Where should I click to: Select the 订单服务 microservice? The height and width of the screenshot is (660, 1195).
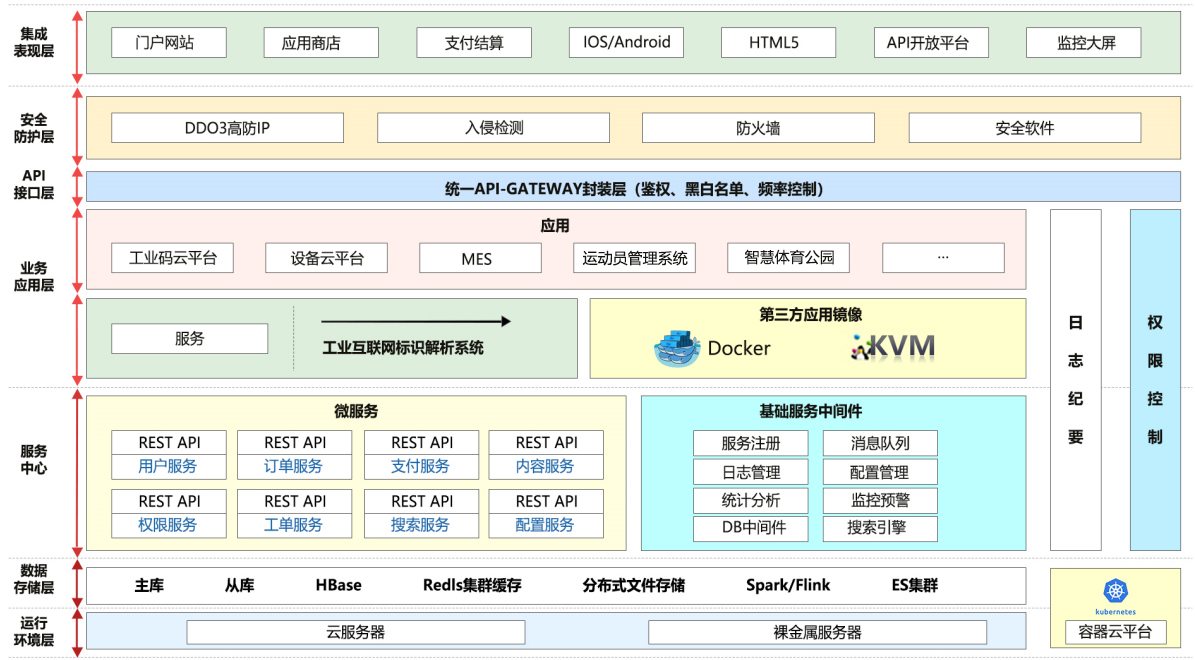point(294,466)
